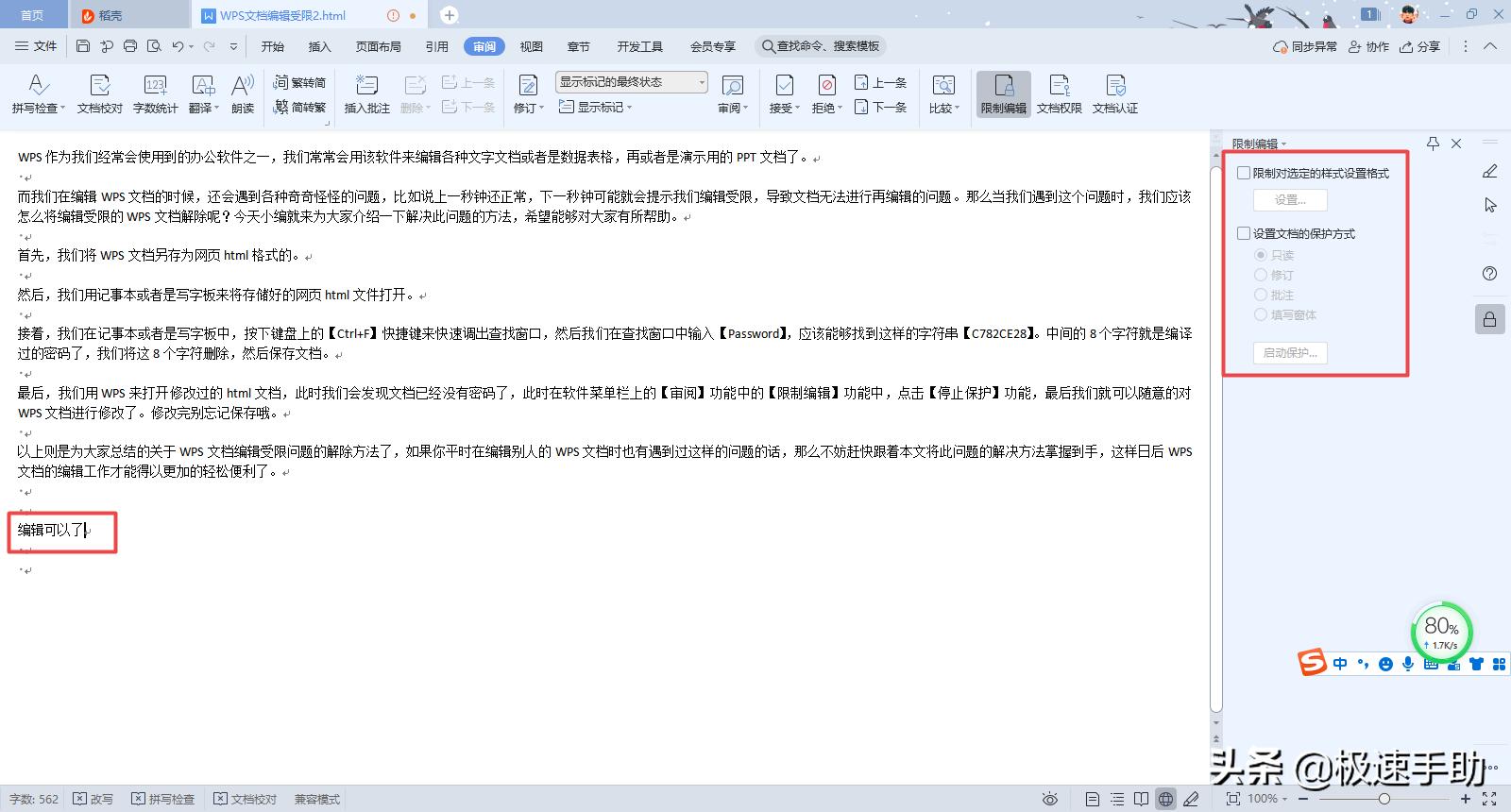Run 文档校对 document proofreading

click(100, 94)
